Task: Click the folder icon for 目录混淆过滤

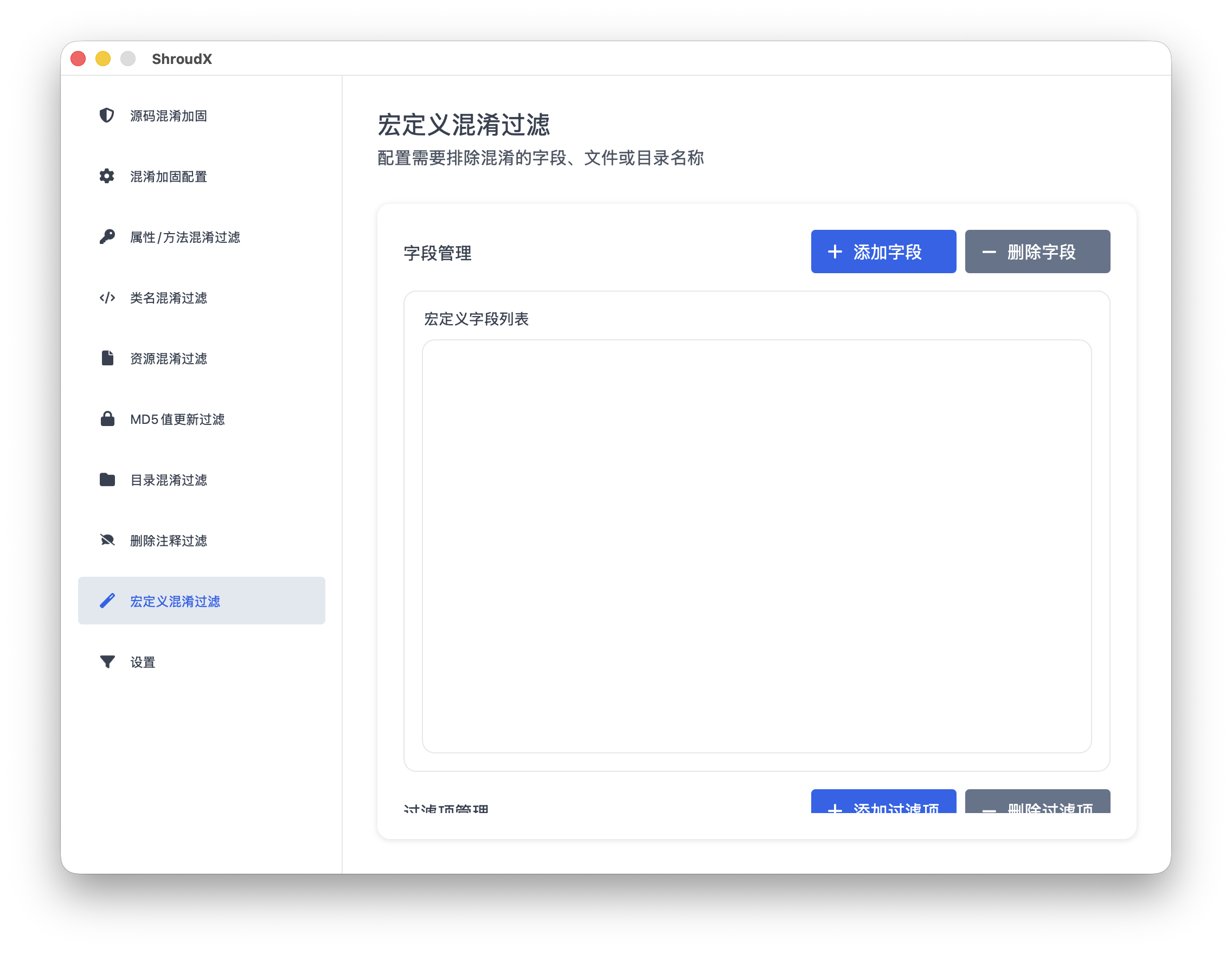Action: (x=107, y=480)
